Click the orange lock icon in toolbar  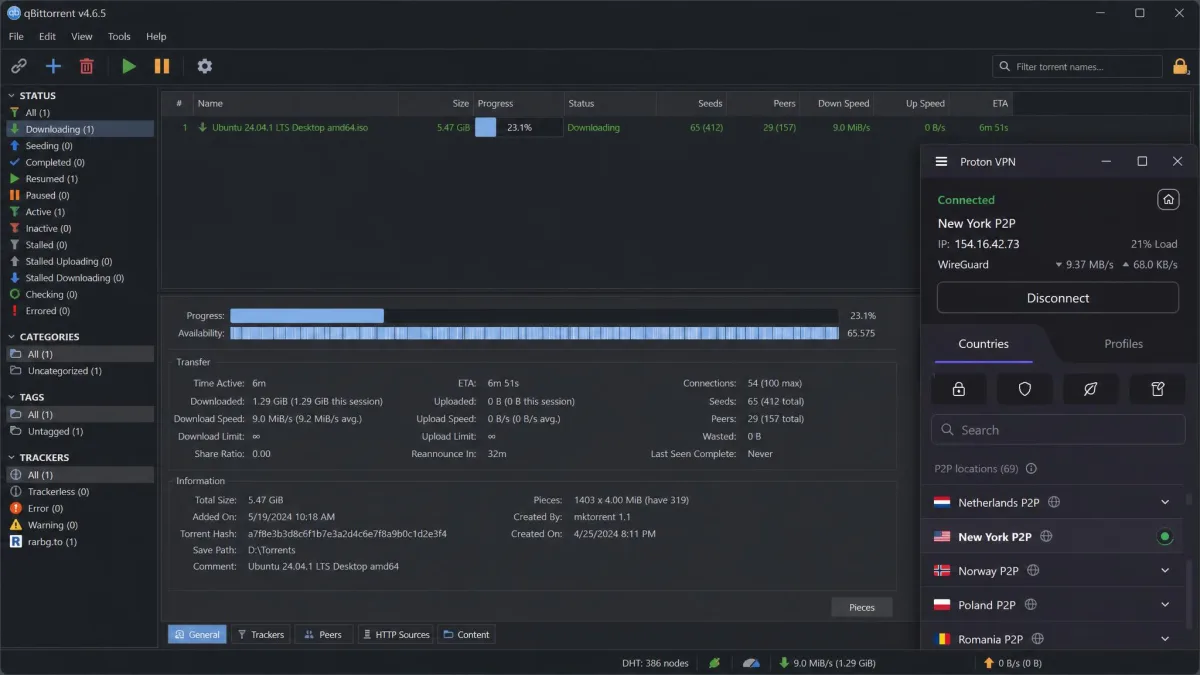(1181, 66)
